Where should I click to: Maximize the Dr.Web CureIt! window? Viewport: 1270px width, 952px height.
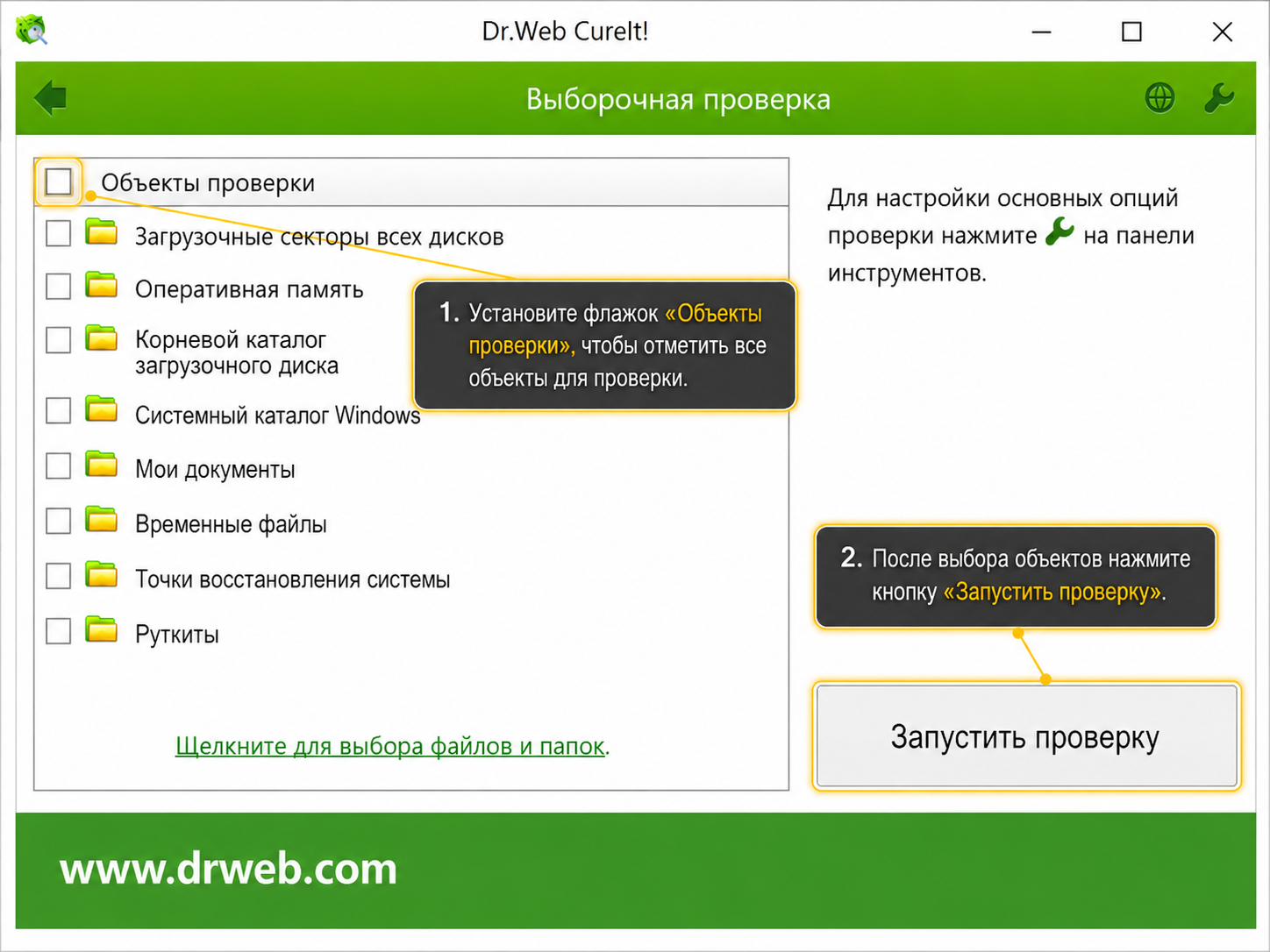pos(1131,32)
